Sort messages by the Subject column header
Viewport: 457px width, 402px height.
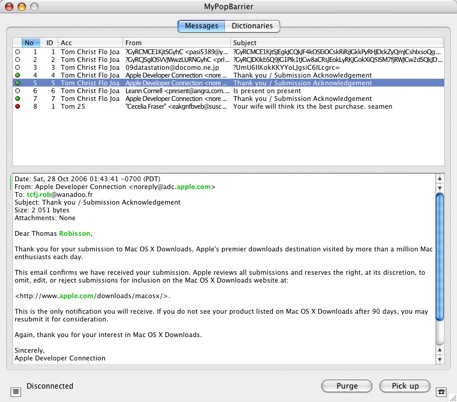(337, 43)
